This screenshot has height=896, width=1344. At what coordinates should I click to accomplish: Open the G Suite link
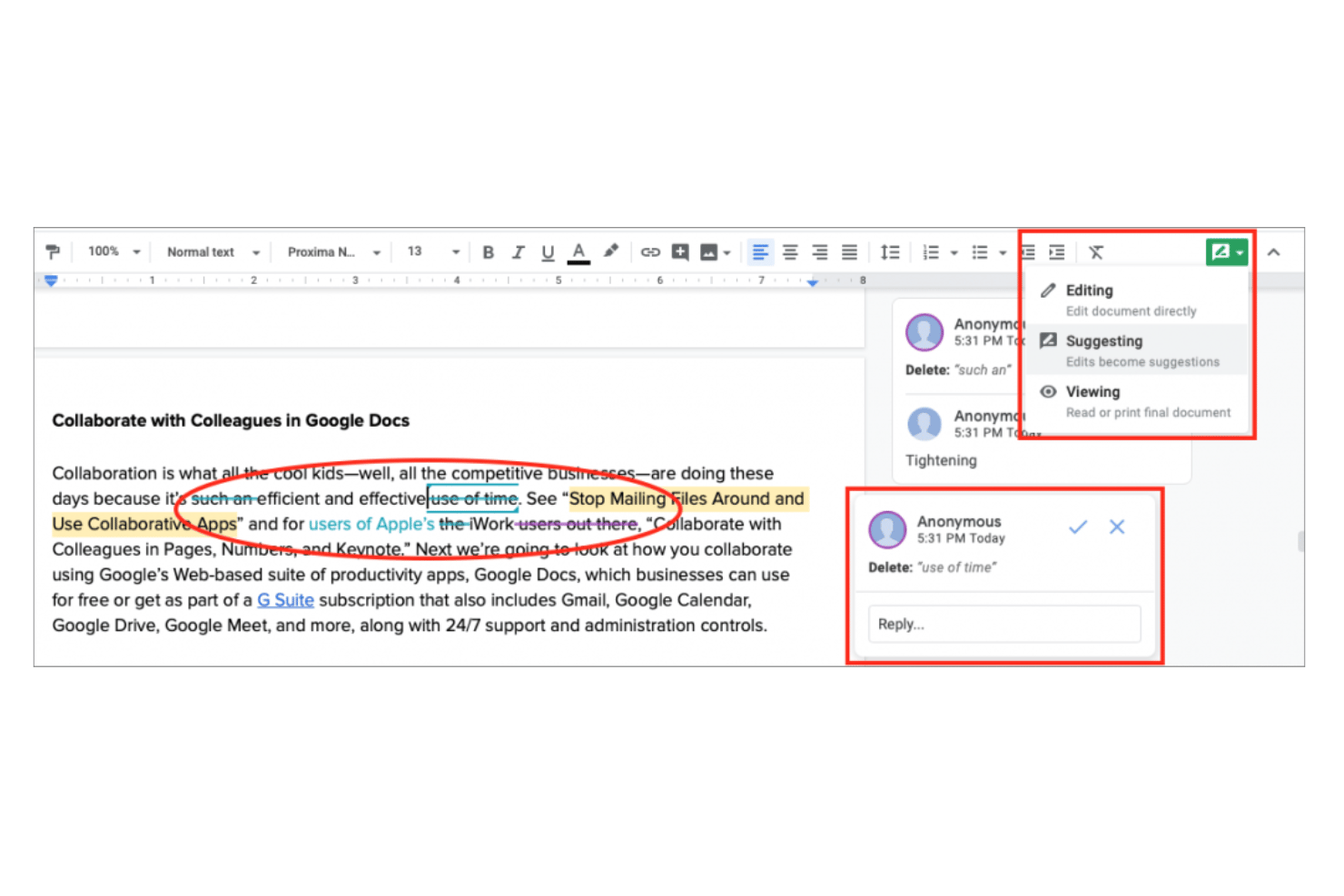point(285,600)
